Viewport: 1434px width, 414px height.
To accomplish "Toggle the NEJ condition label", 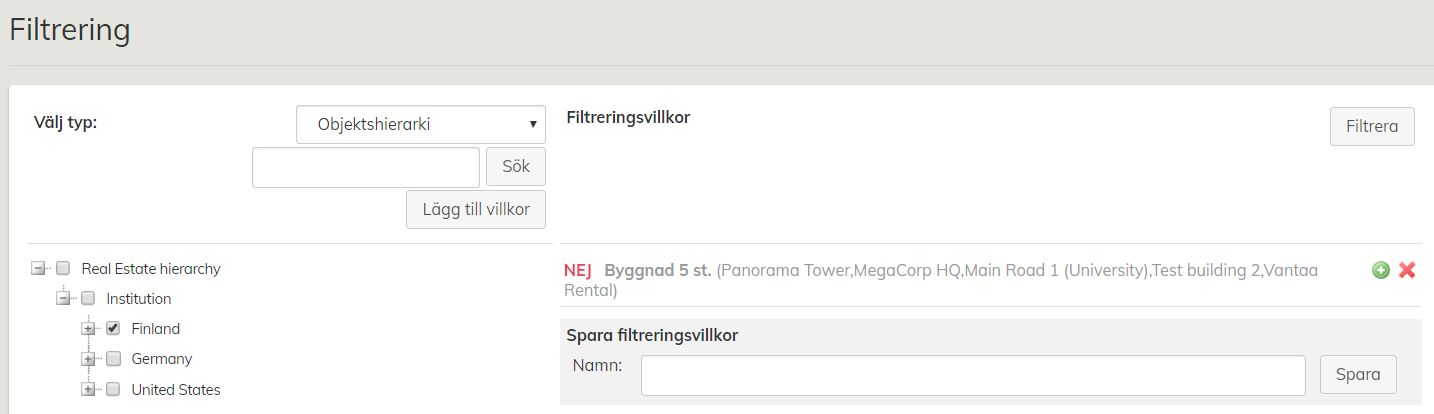I will 578,270.
